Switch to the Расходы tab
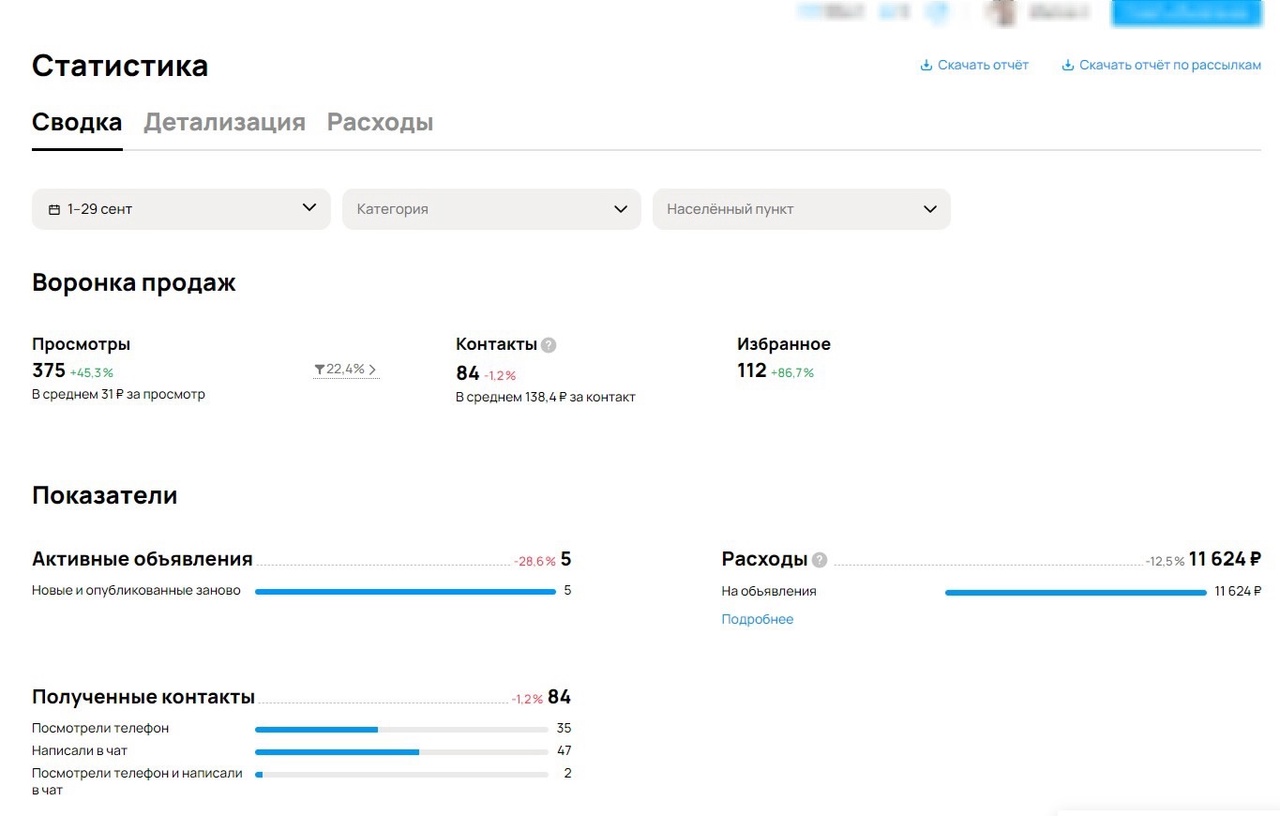The image size is (1280, 816). [x=380, y=123]
